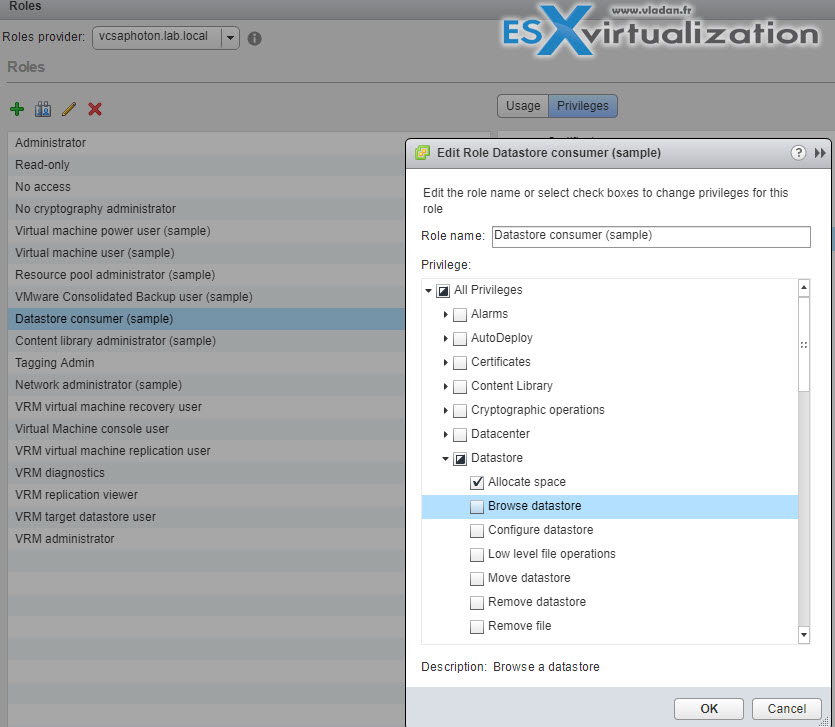Image resolution: width=835 pixels, height=727 pixels.
Task: Uncheck the Allocate space checkbox
Action: pyautogui.click(x=477, y=483)
